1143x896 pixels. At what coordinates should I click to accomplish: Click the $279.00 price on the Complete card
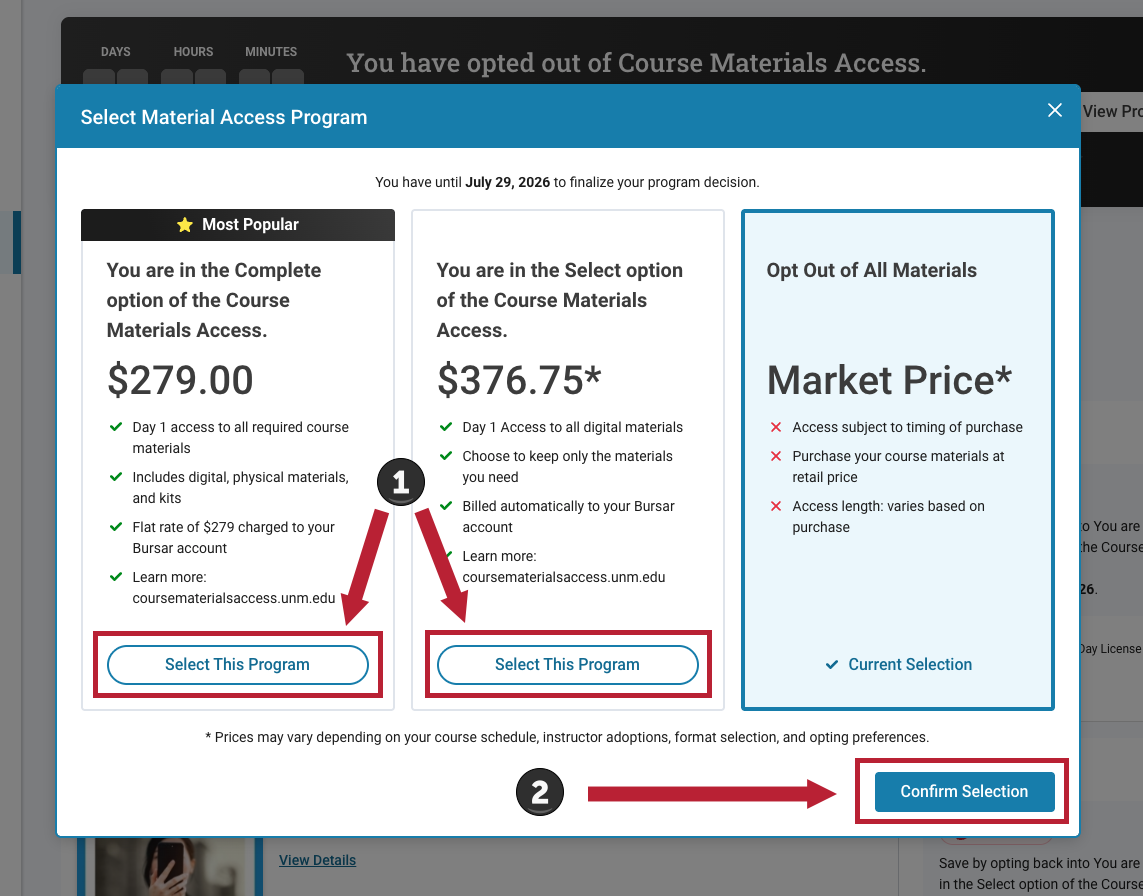180,380
